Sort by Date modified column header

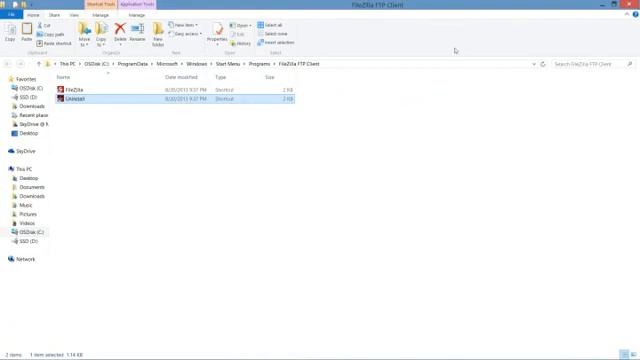tap(181, 77)
